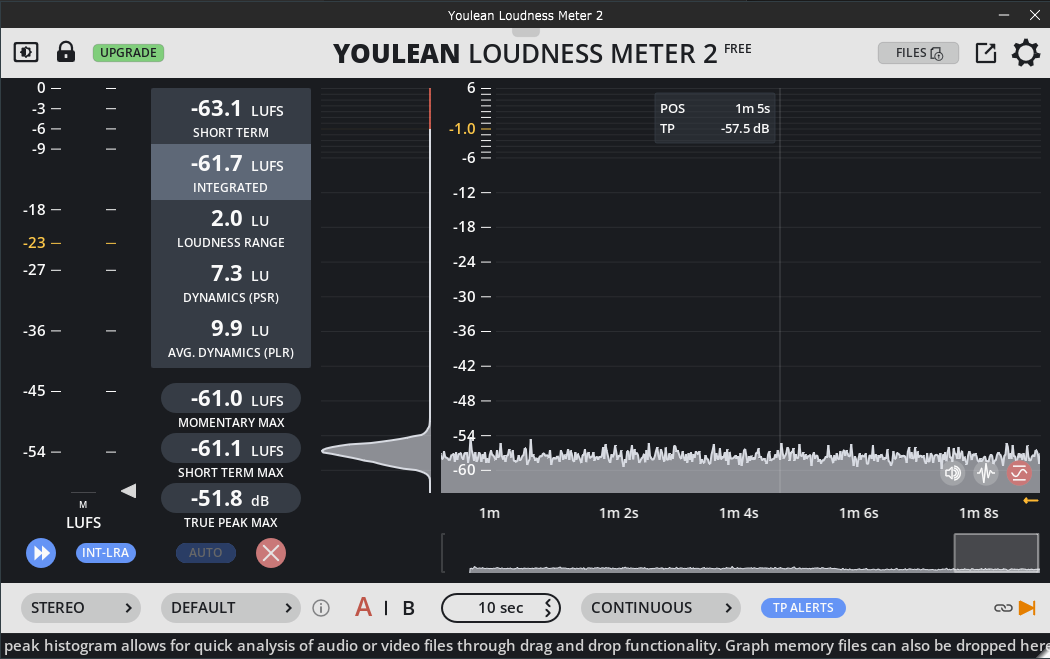
Task: Click the scrolling help text at the bottom
Action: click(x=525, y=646)
